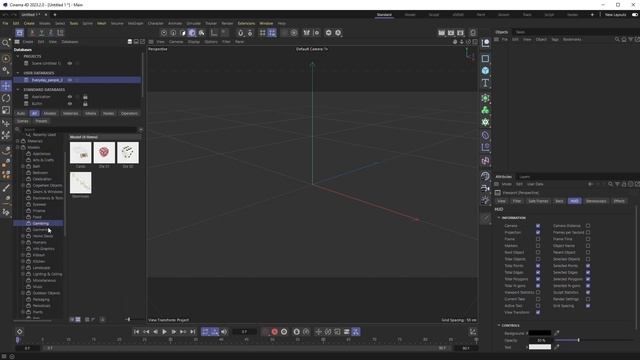Screen dimensions: 640x360
Task: Play the animation forward
Action: (x=164, y=332)
